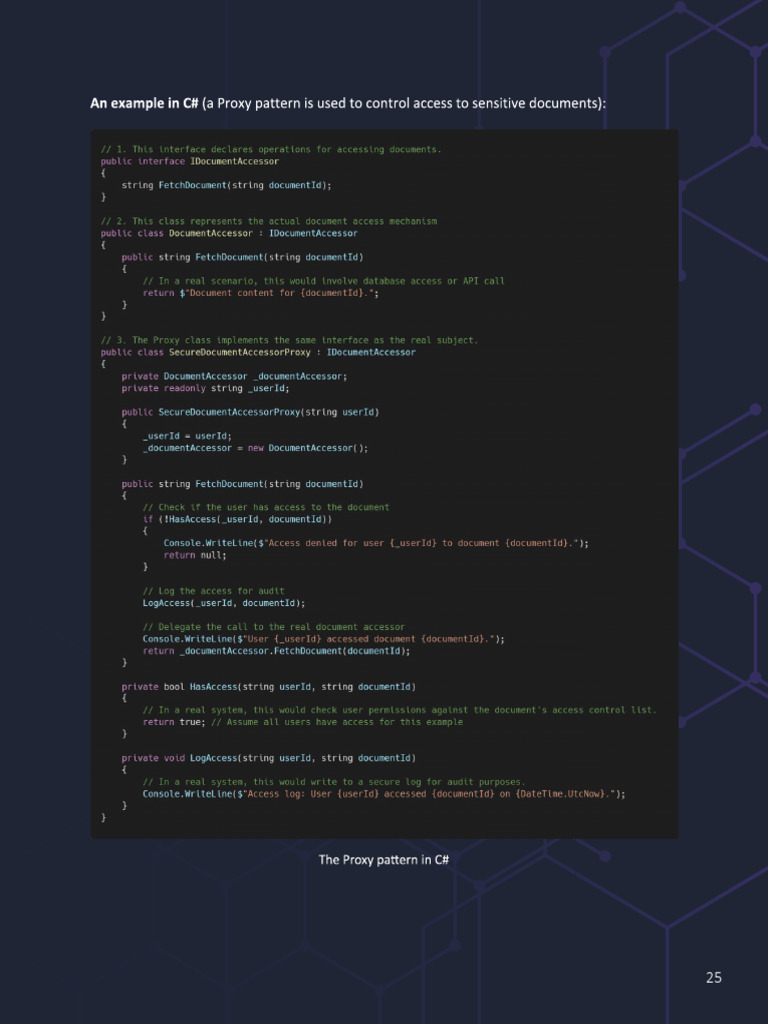
Task: Click the "Document content for {documentId}." return line
Action: pos(261,293)
